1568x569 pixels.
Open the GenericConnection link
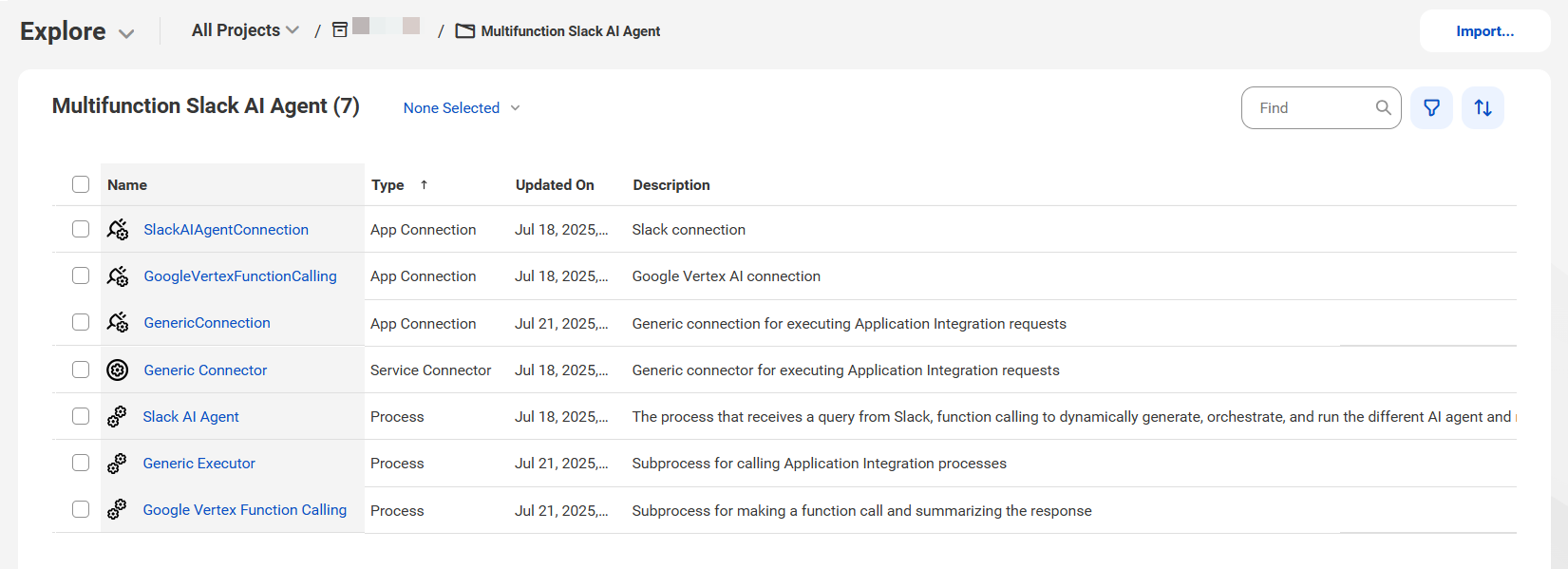click(207, 323)
